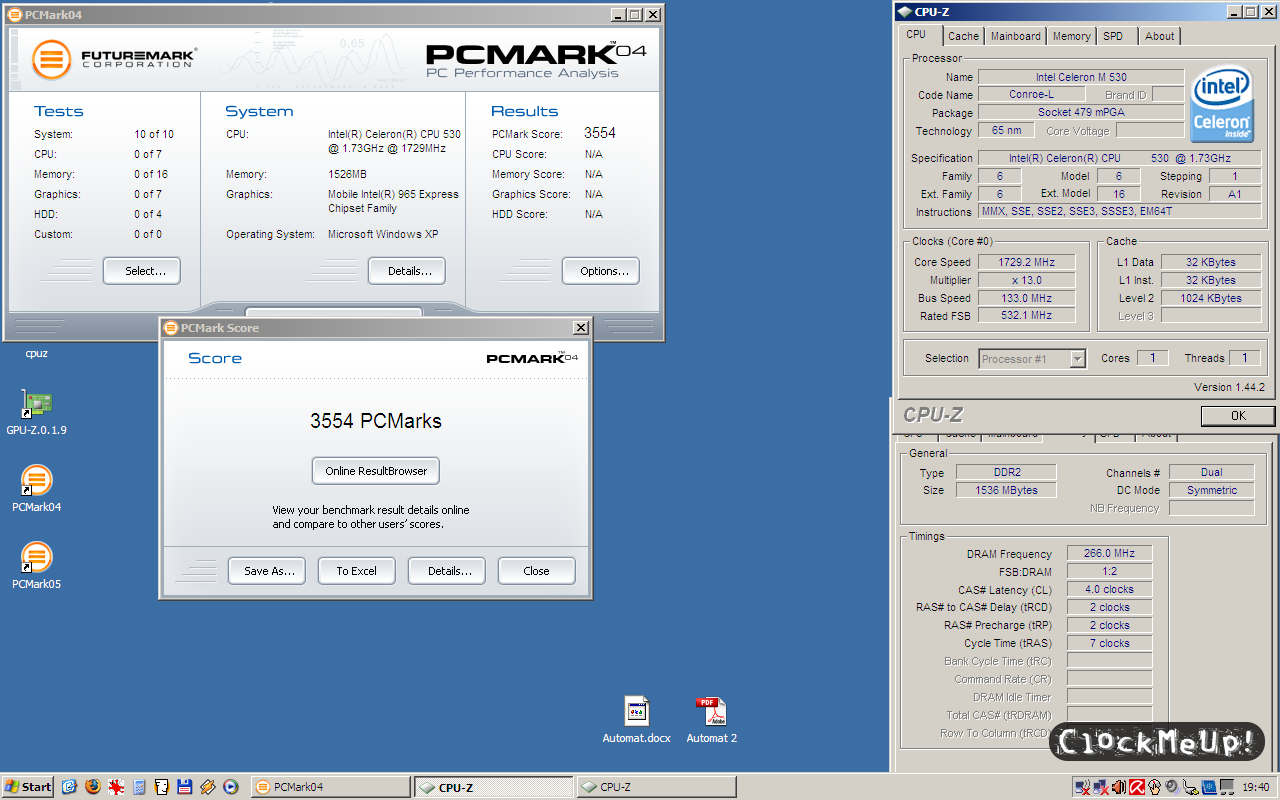Viewport: 1280px width, 800px height.
Task: Click the blue floppy disk quick launch icon
Action: click(184, 787)
